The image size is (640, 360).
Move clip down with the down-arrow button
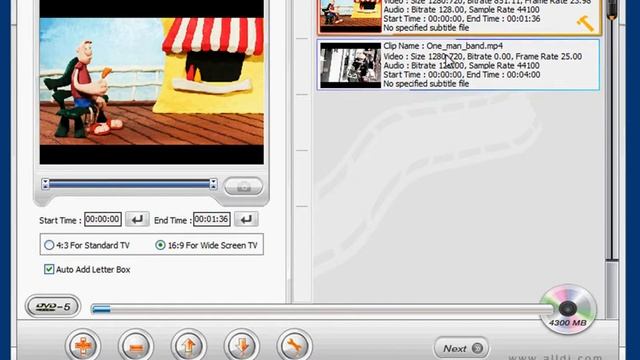(242, 346)
